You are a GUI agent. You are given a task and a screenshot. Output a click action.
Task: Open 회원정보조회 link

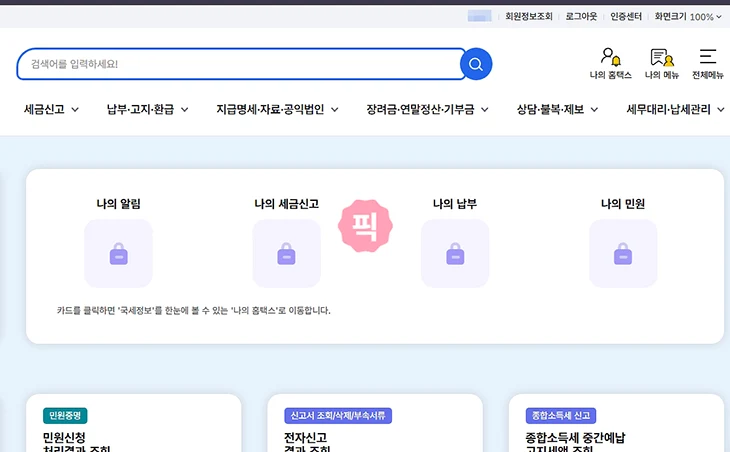click(x=528, y=17)
